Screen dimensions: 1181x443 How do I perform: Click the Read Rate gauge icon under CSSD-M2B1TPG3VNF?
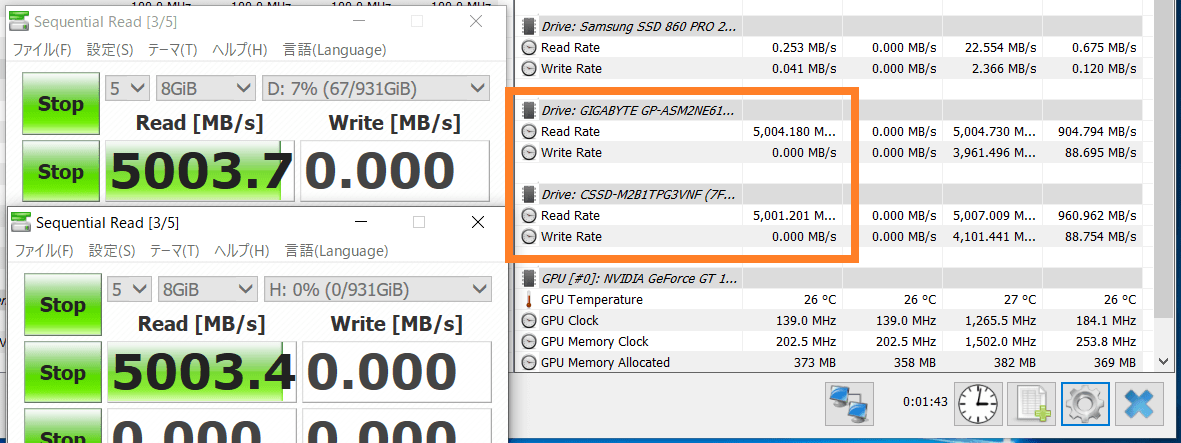tap(529, 215)
